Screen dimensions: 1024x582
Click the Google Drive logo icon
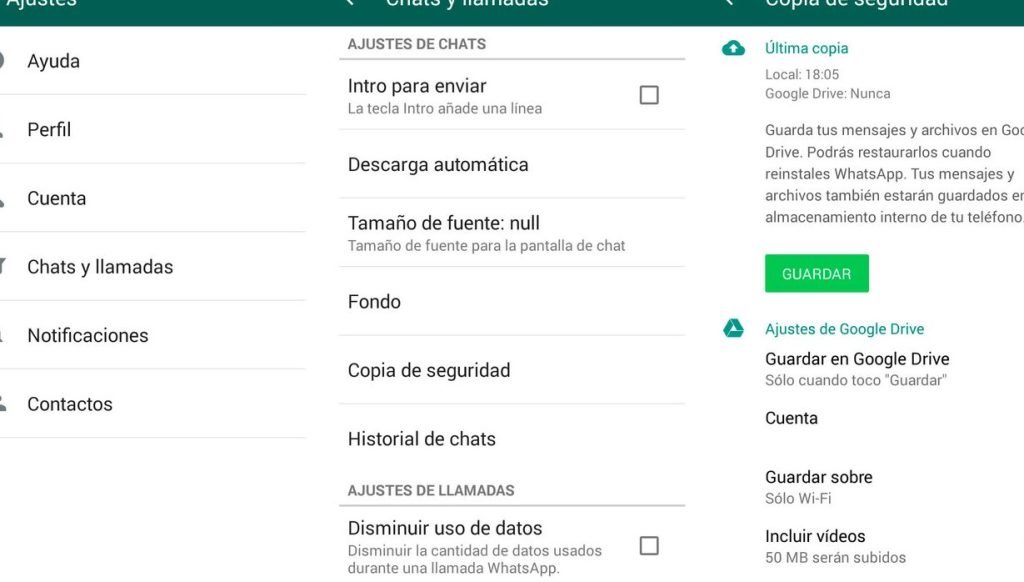tap(733, 329)
